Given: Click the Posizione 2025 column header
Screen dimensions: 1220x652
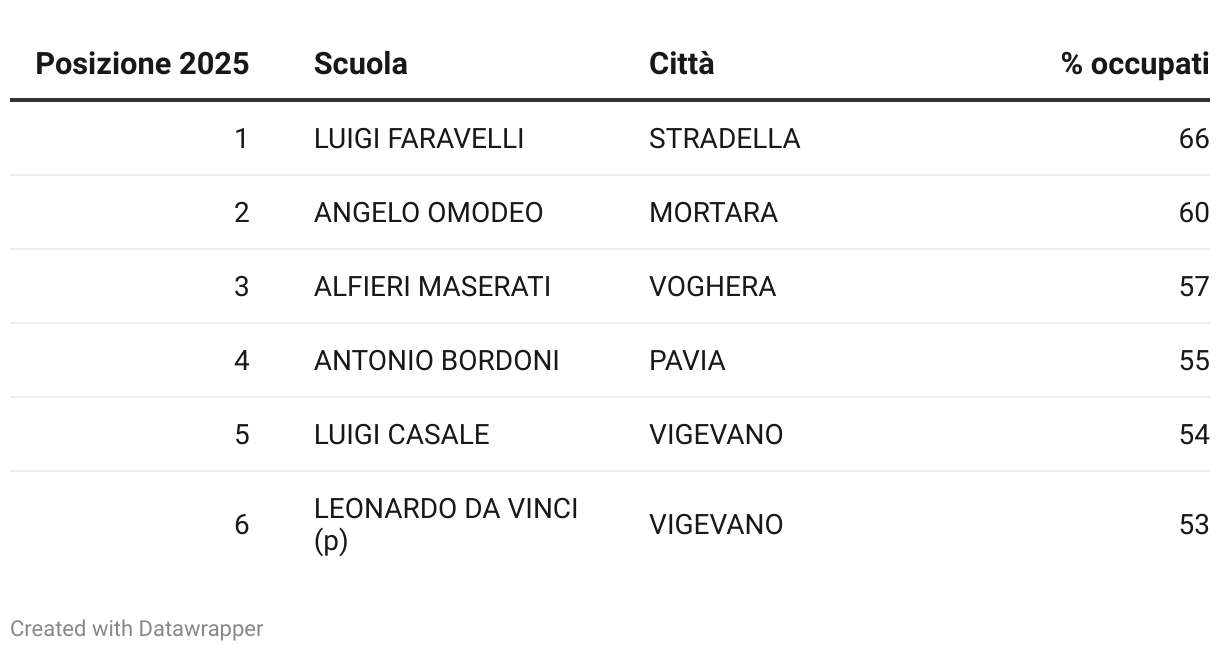Looking at the screenshot, I should [x=142, y=64].
